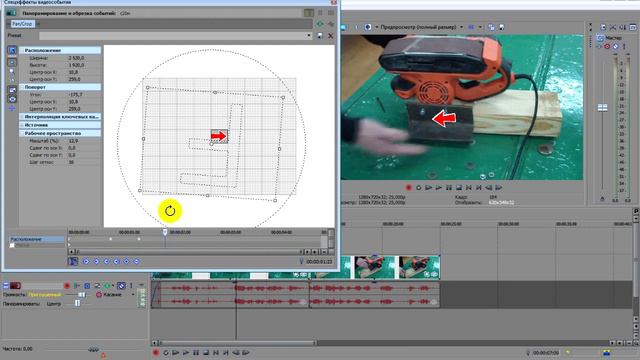
Task: Collapse the Расположение section
Action: 22,51
